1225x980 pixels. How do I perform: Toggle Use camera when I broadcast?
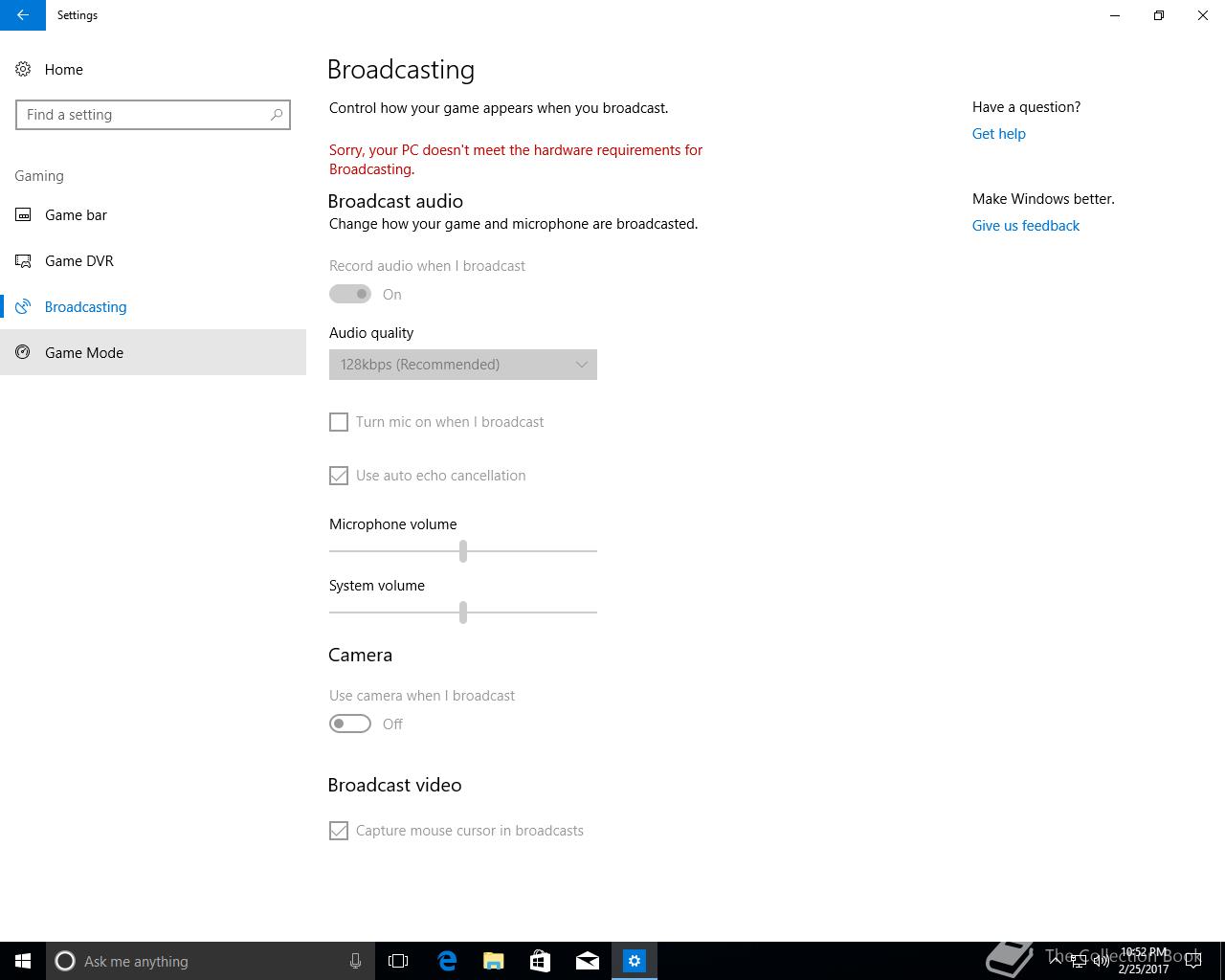tap(350, 724)
